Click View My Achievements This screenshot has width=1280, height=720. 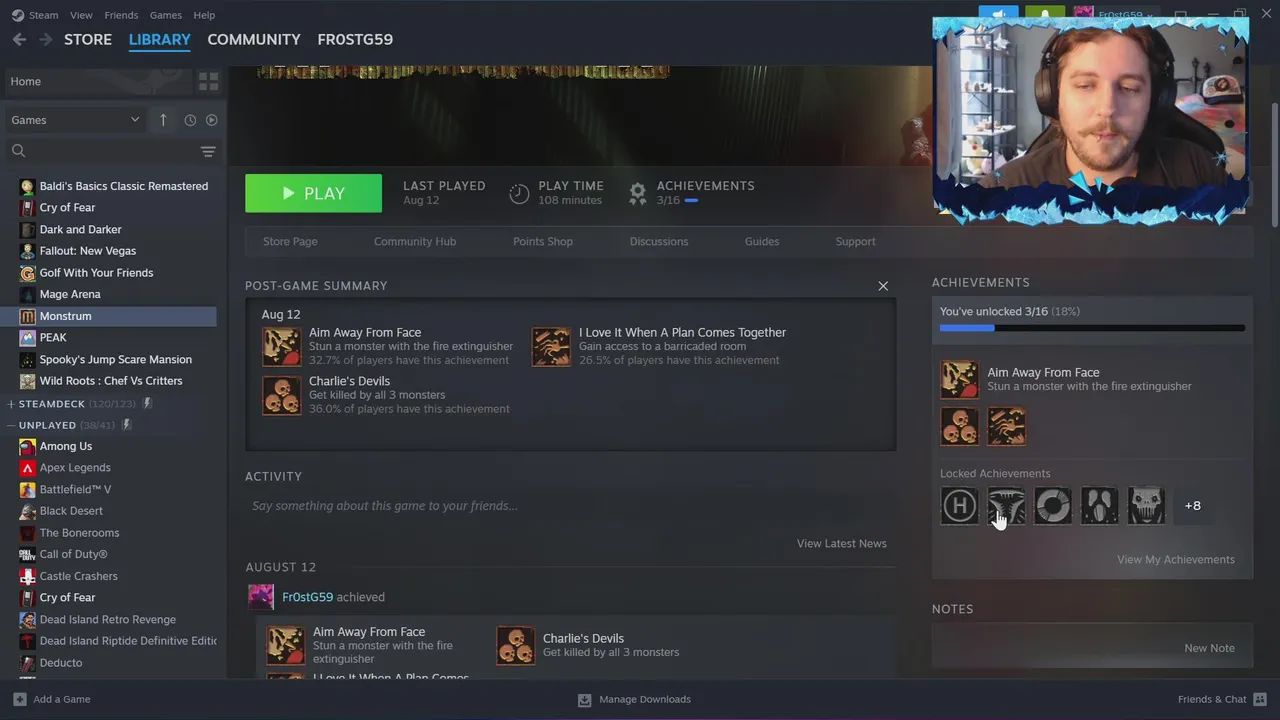tap(1176, 559)
